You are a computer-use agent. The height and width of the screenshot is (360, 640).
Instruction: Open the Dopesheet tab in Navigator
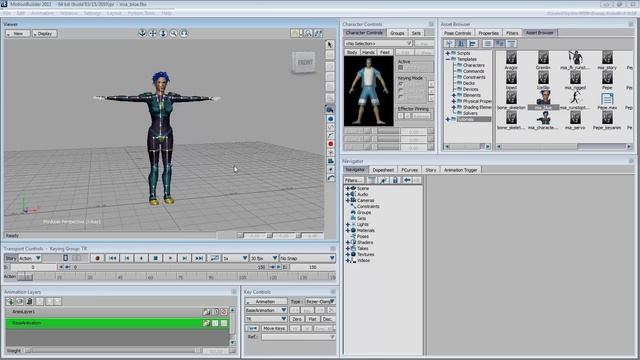pos(383,170)
